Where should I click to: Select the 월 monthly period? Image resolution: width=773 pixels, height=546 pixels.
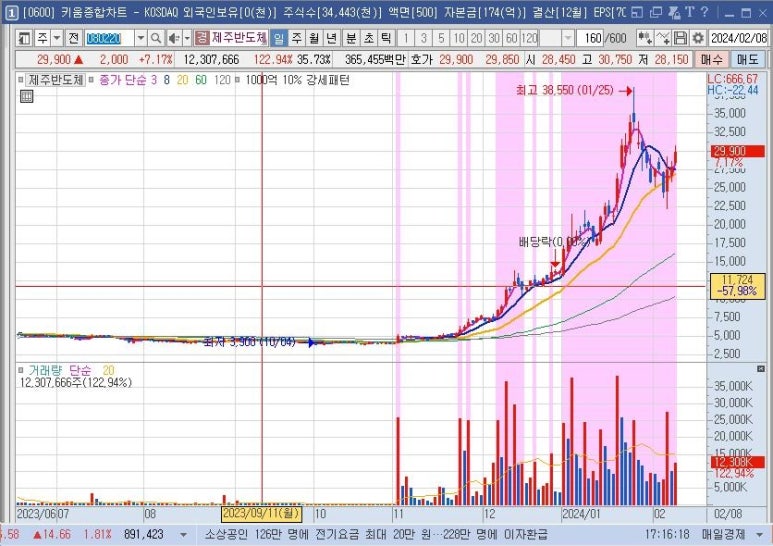point(314,38)
